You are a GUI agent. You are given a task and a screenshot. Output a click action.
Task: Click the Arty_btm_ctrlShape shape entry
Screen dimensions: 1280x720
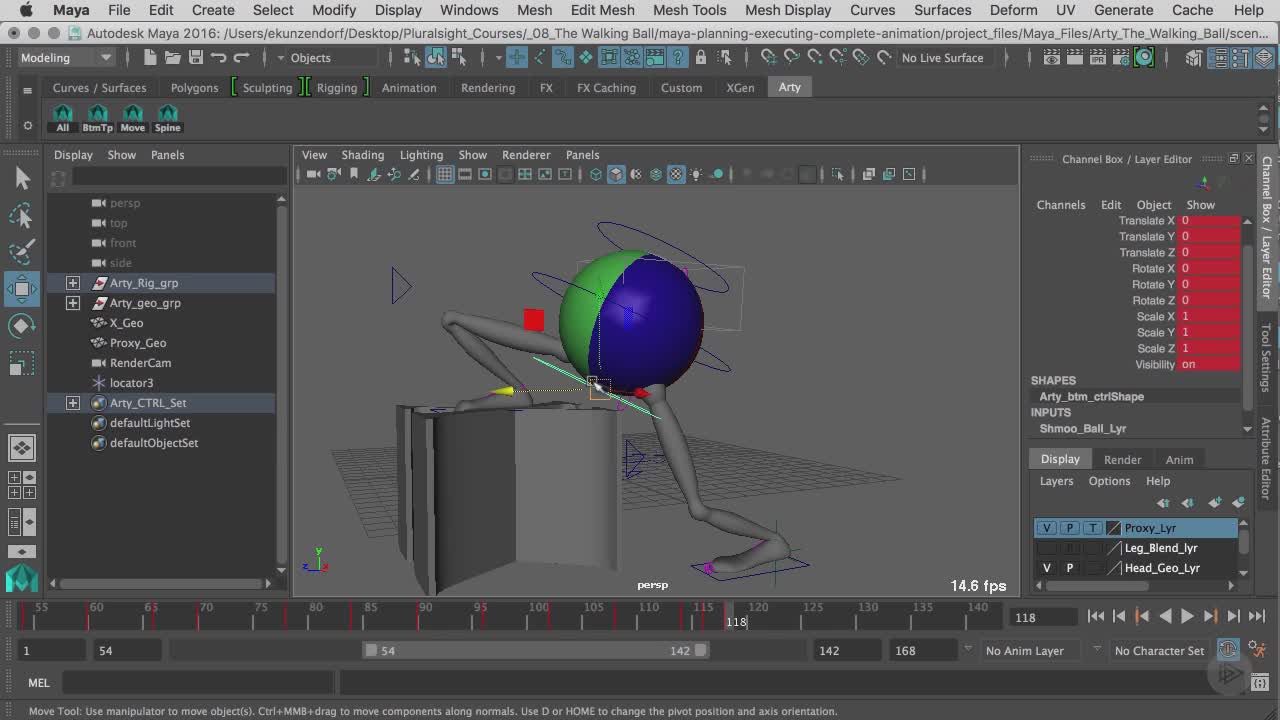1091,397
